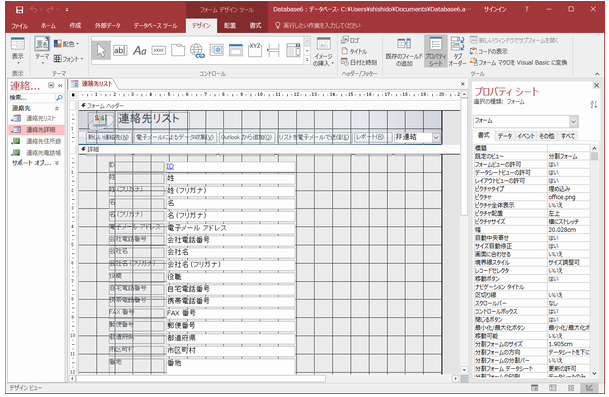Select the Text Box (ab|) control
609x397 pixels.
click(x=120, y=50)
